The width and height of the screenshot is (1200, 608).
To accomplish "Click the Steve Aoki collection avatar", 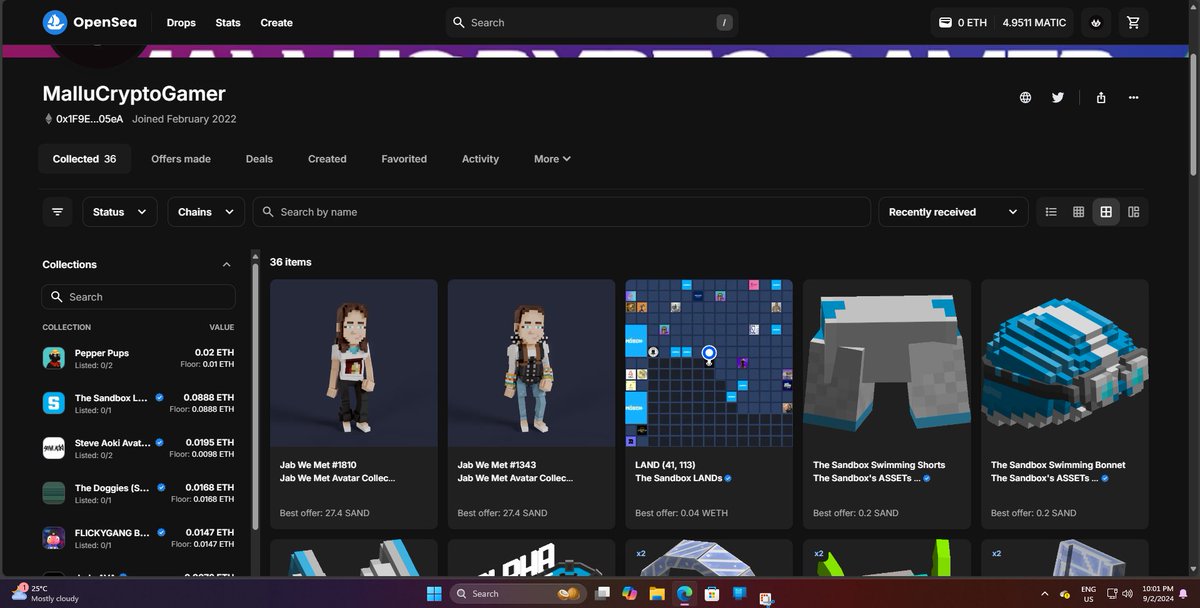I will tap(54, 448).
